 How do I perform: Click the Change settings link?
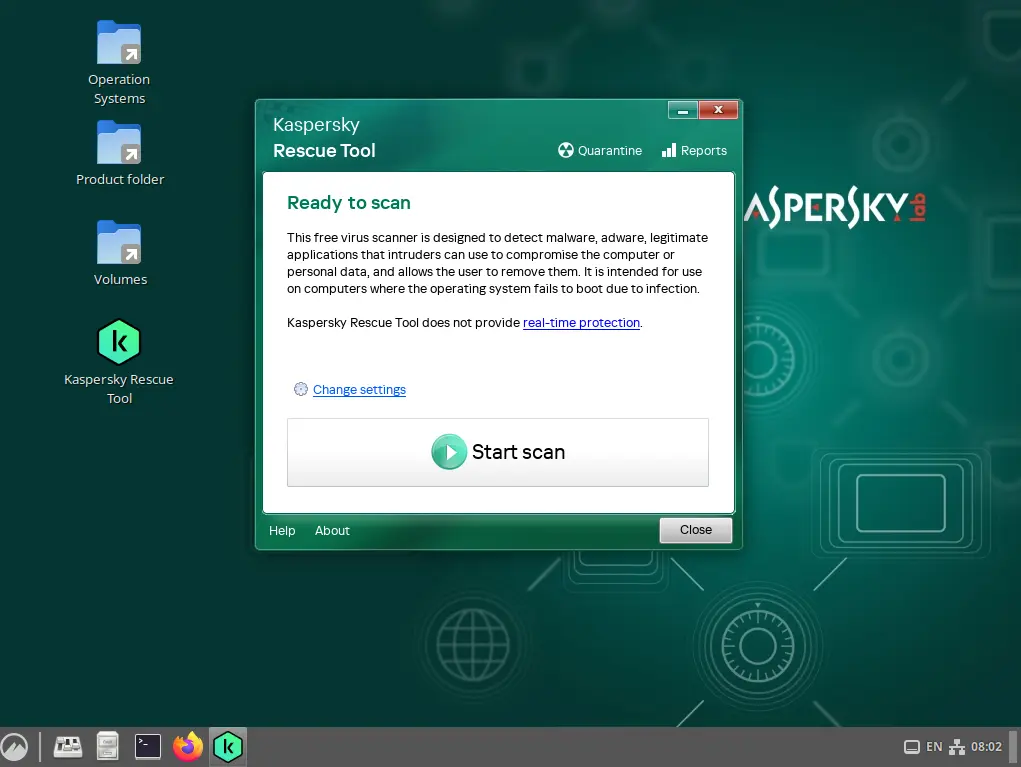click(x=359, y=390)
